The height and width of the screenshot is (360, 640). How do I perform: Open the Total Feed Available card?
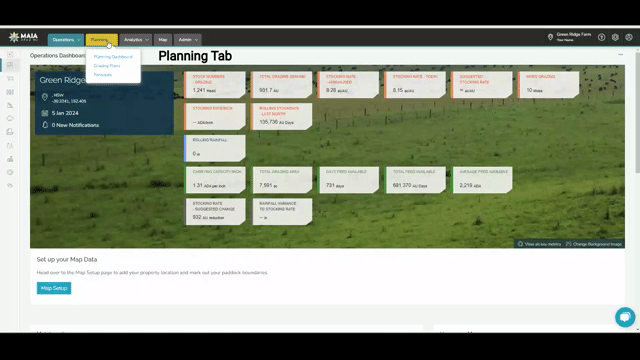click(x=415, y=180)
